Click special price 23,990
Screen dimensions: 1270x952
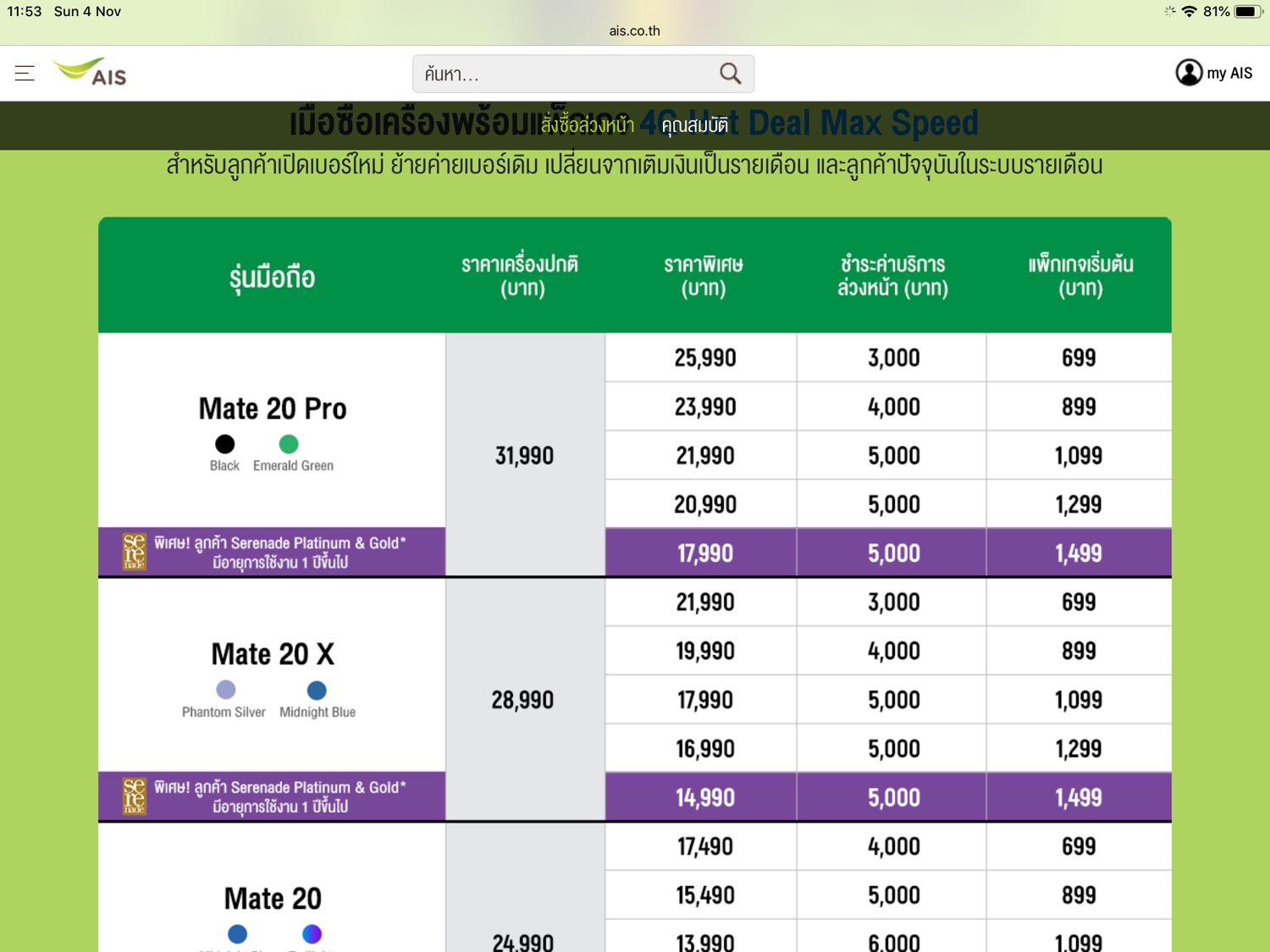tap(705, 407)
